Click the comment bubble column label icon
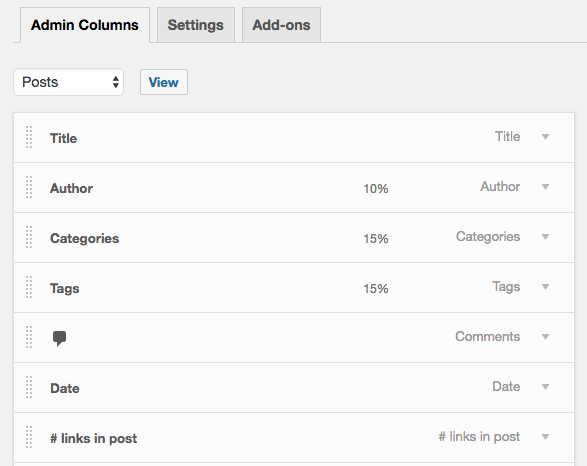The width and height of the screenshot is (587, 466). 59,338
